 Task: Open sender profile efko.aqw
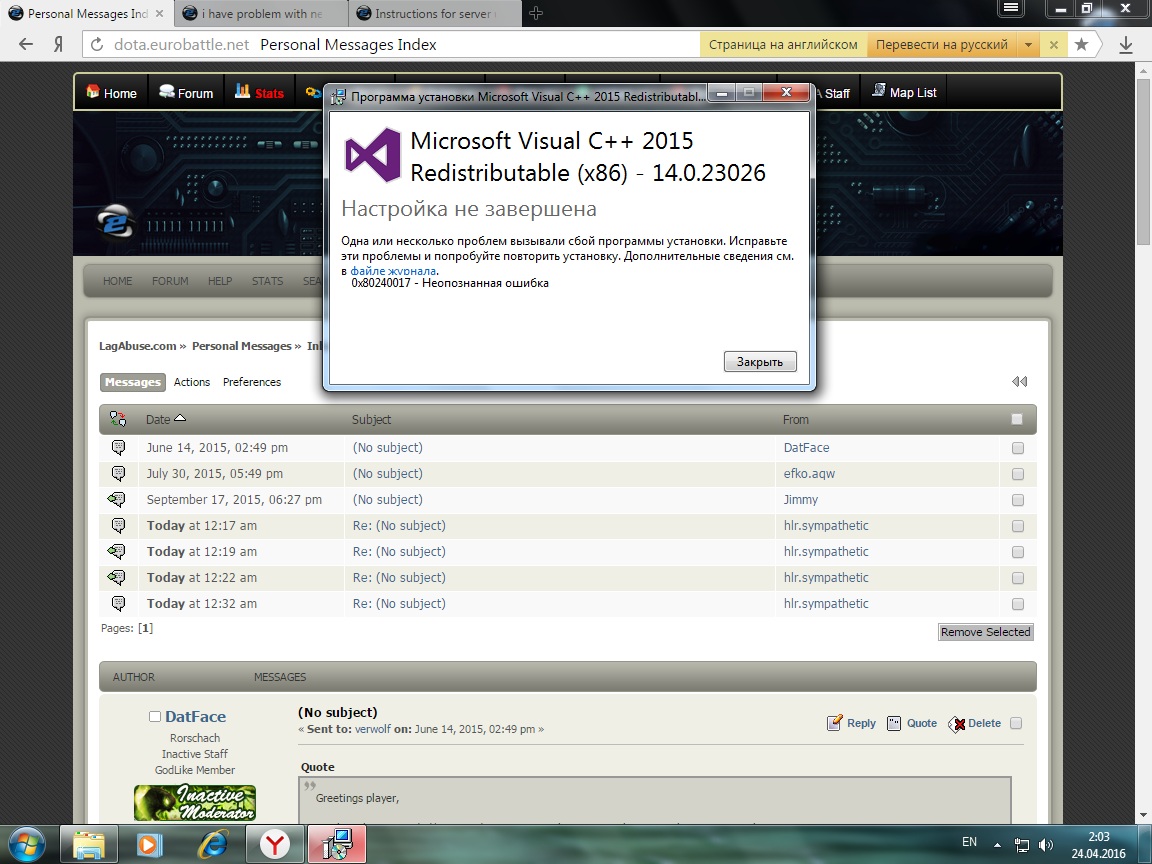point(809,474)
